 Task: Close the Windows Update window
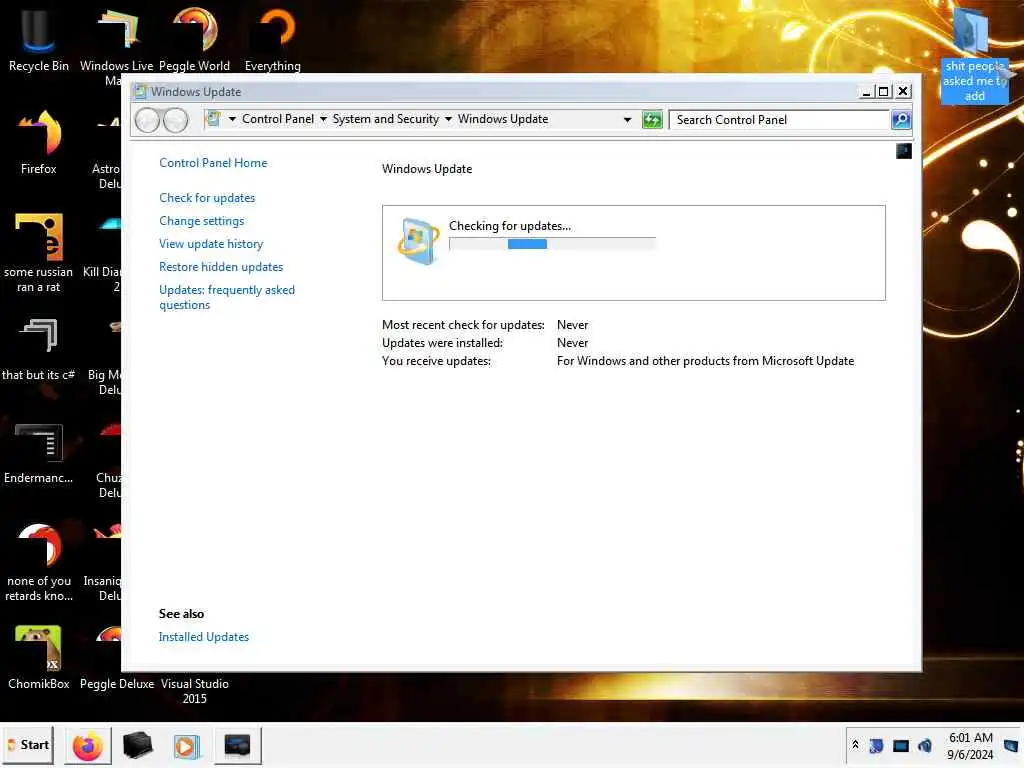click(x=903, y=91)
